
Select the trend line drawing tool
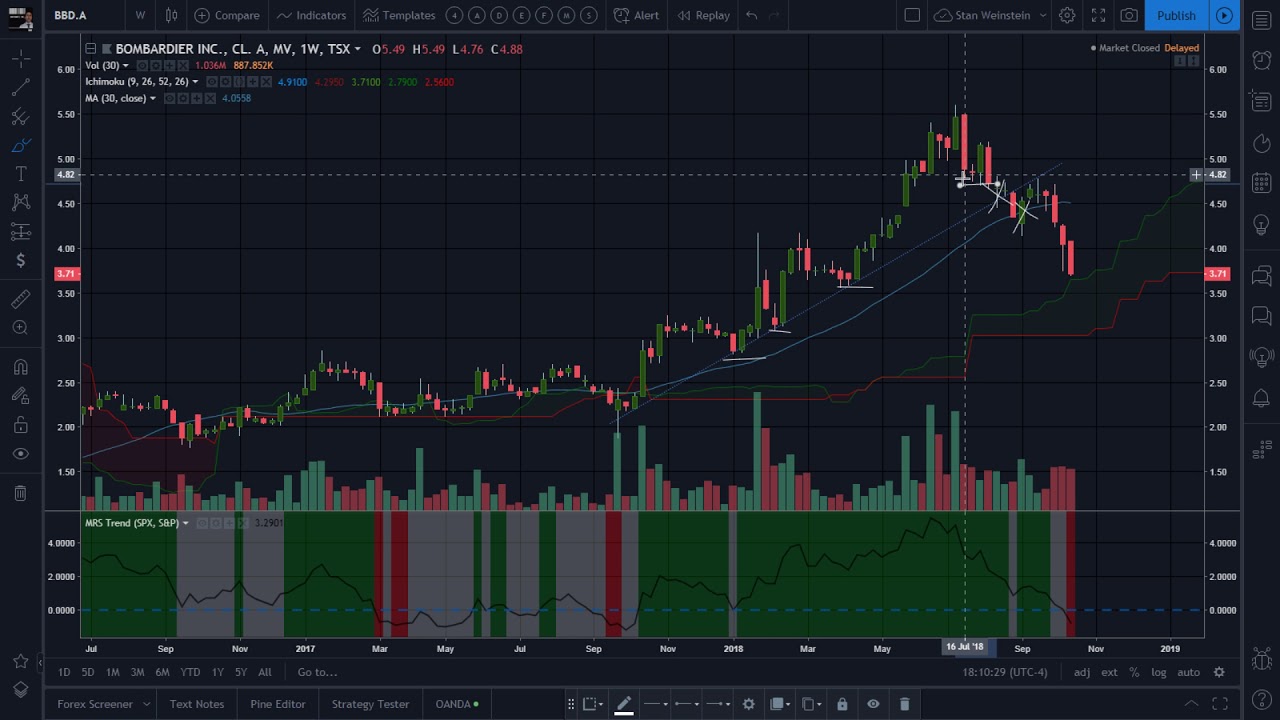click(20, 88)
